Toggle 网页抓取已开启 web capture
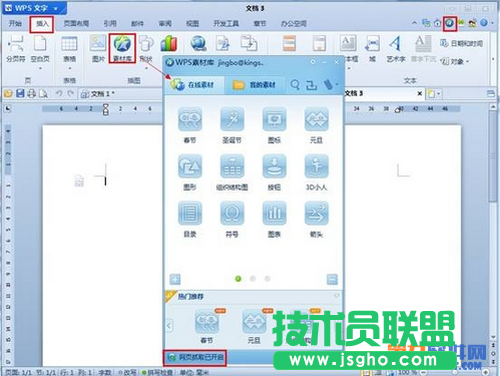Viewport: 500px width, 376px height. coord(195,358)
